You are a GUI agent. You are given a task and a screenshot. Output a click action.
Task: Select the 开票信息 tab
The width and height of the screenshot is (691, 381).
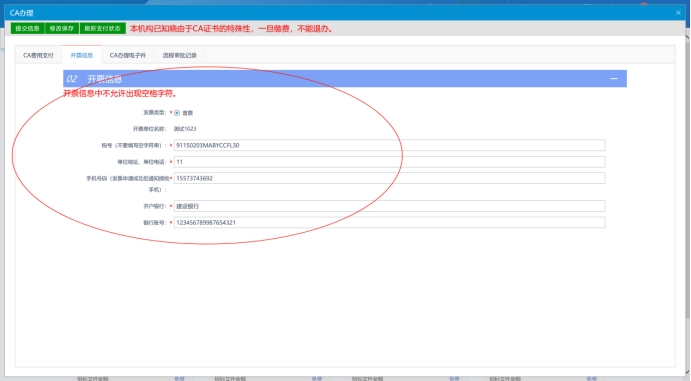[82, 55]
